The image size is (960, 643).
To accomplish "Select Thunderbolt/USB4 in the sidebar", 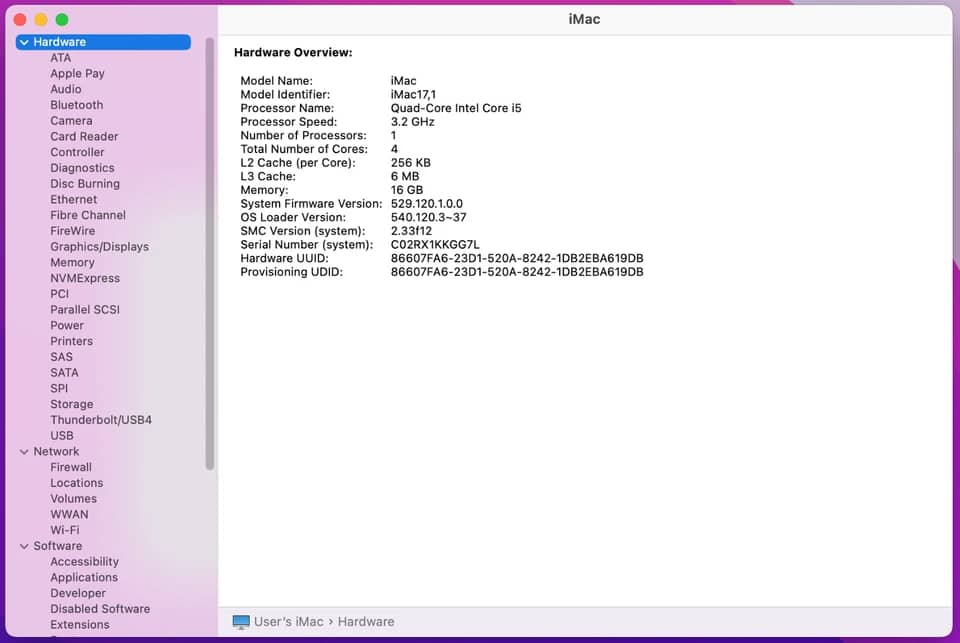I will click(101, 420).
